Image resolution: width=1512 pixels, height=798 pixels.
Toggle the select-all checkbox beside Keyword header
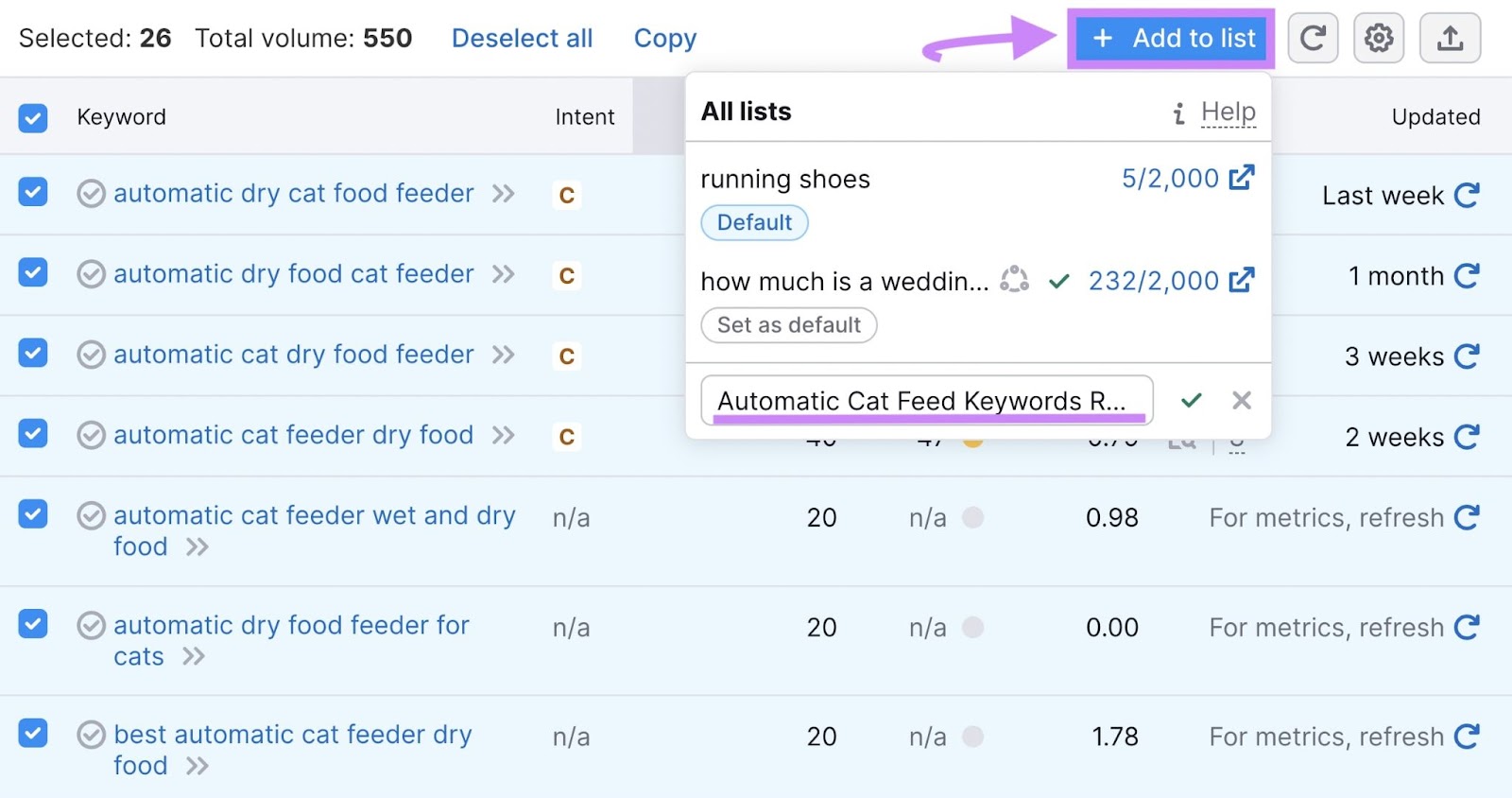[33, 118]
